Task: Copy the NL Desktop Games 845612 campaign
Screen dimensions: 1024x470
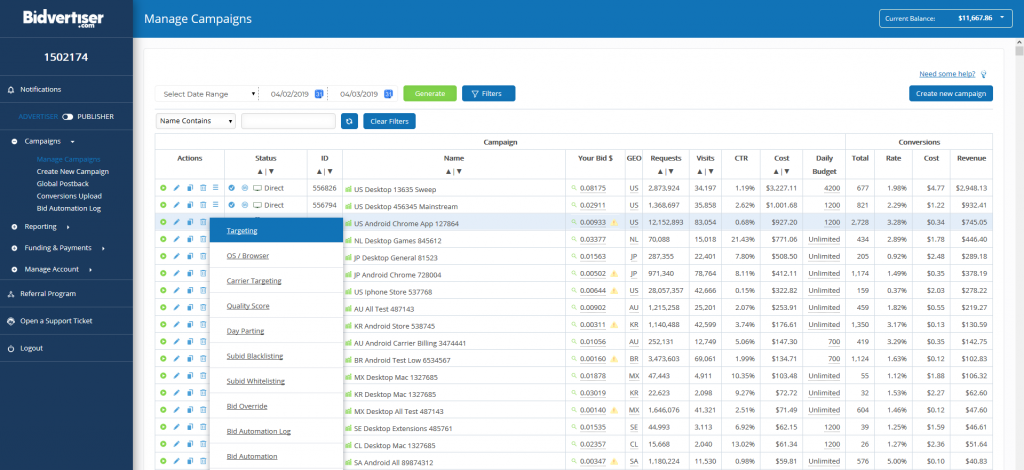Action: 190,239
